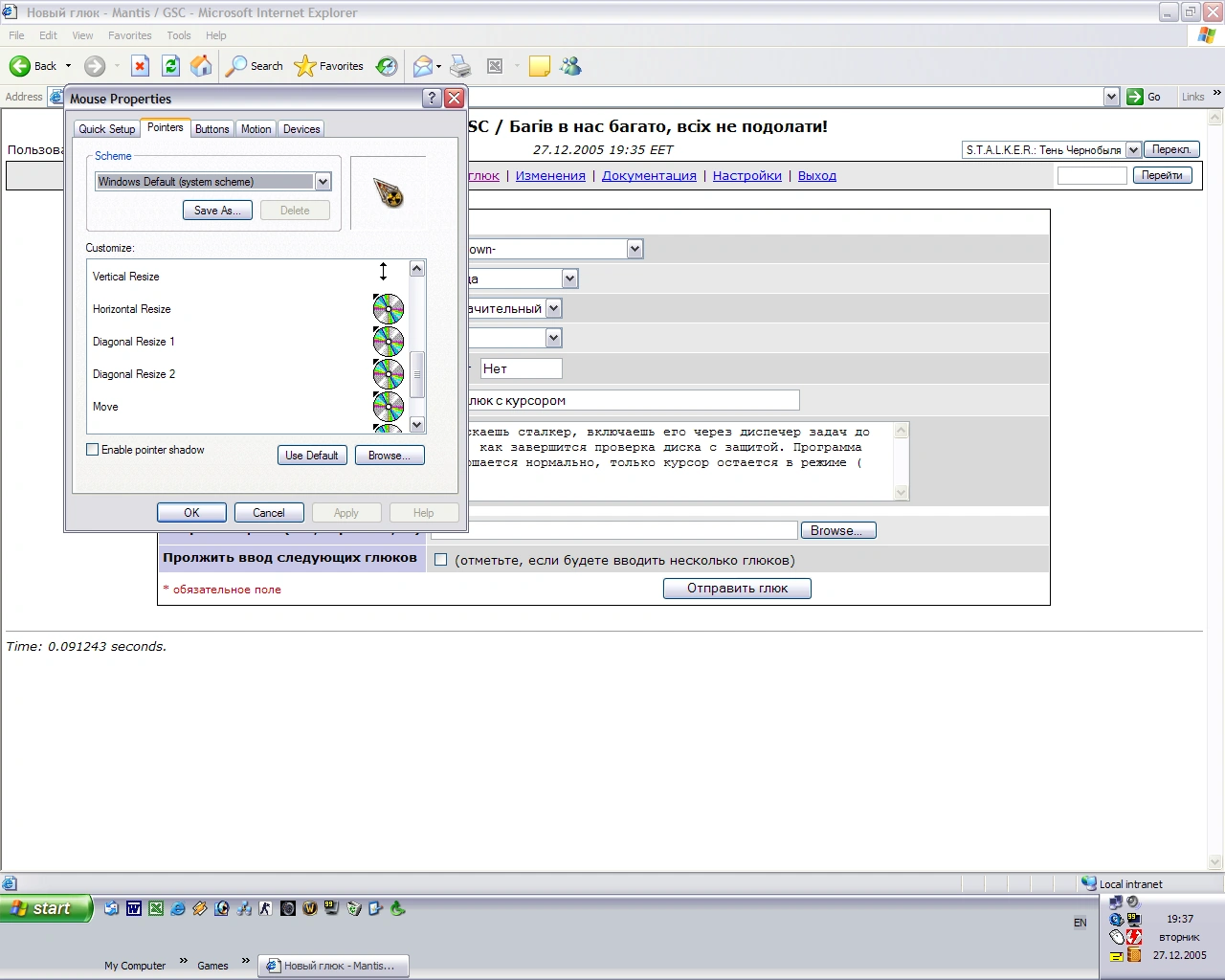Open the Motion tab

[x=256, y=129]
